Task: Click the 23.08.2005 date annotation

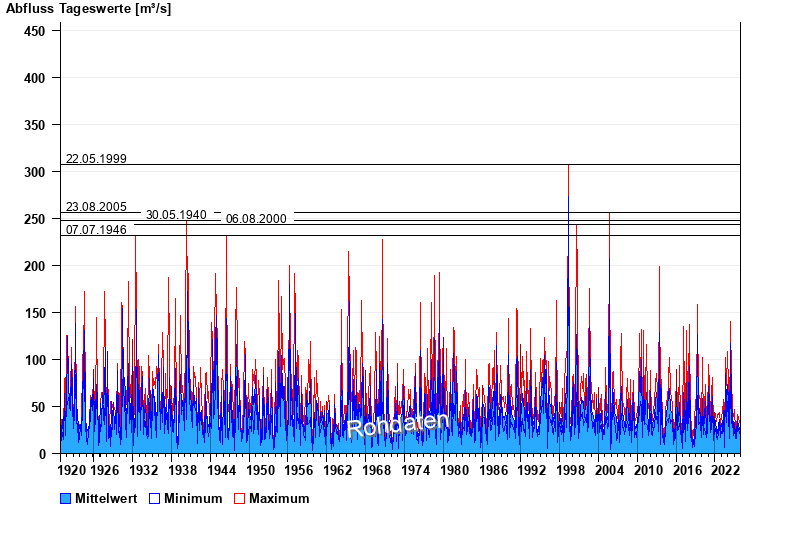Action: point(96,207)
